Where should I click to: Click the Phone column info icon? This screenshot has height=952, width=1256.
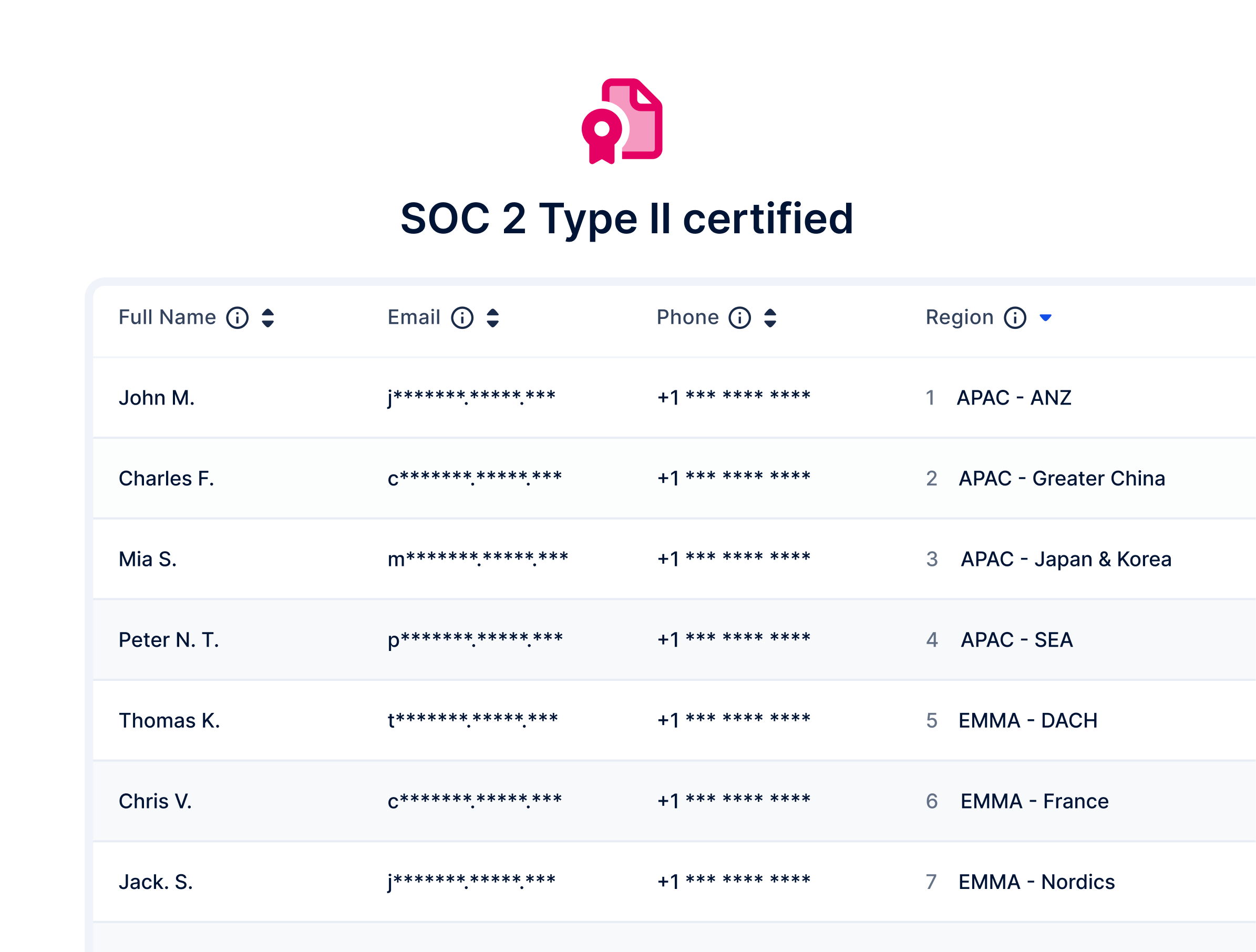[739, 318]
